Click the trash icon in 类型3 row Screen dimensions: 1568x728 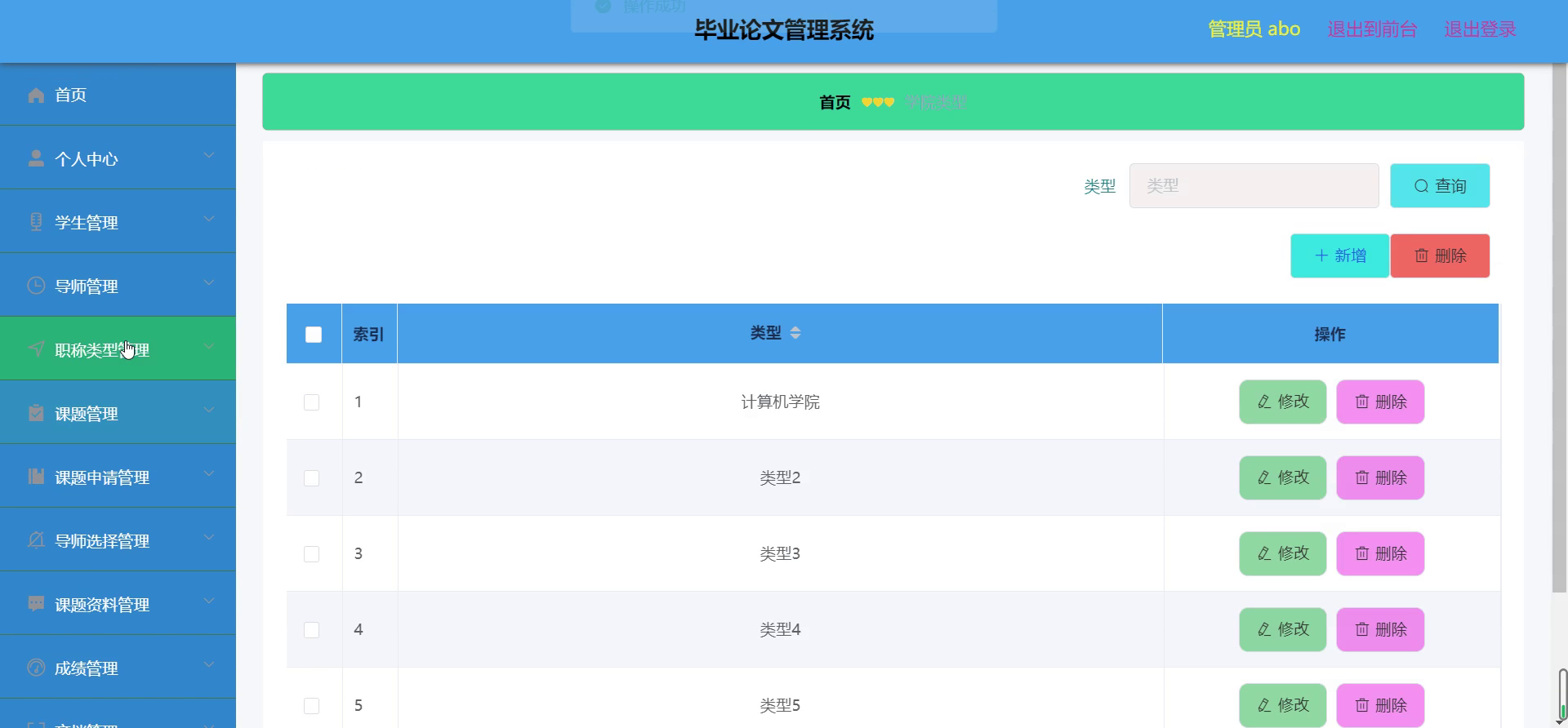[x=1362, y=553]
